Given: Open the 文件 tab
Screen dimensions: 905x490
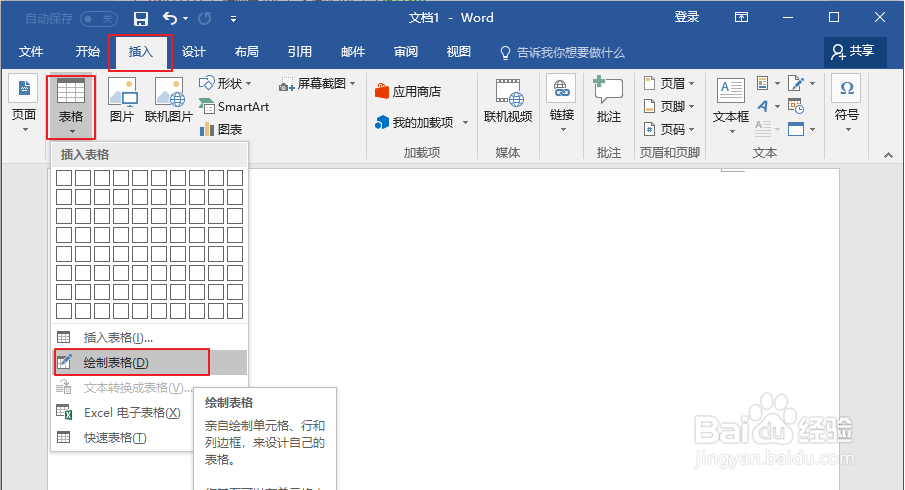Looking at the screenshot, I should tap(31, 52).
